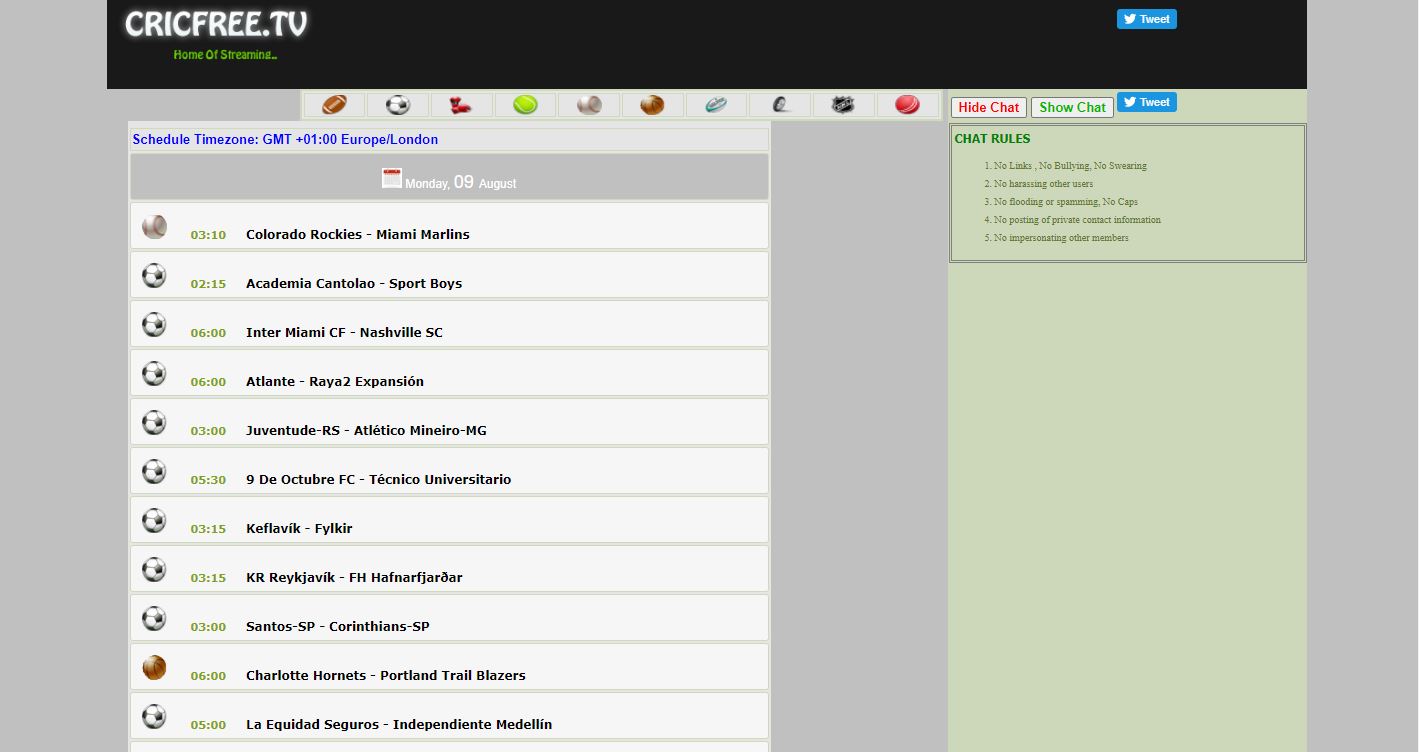Image resolution: width=1419 pixels, height=752 pixels.
Task: Click the Tweet button beside Show Chat
Action: tap(1147, 102)
